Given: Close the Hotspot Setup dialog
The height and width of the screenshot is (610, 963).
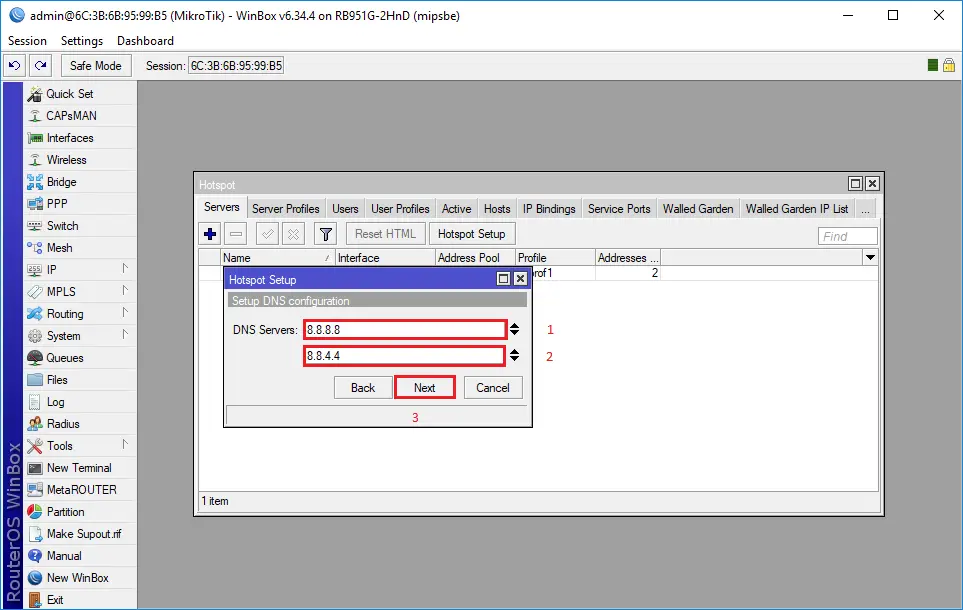Looking at the screenshot, I should [x=520, y=279].
